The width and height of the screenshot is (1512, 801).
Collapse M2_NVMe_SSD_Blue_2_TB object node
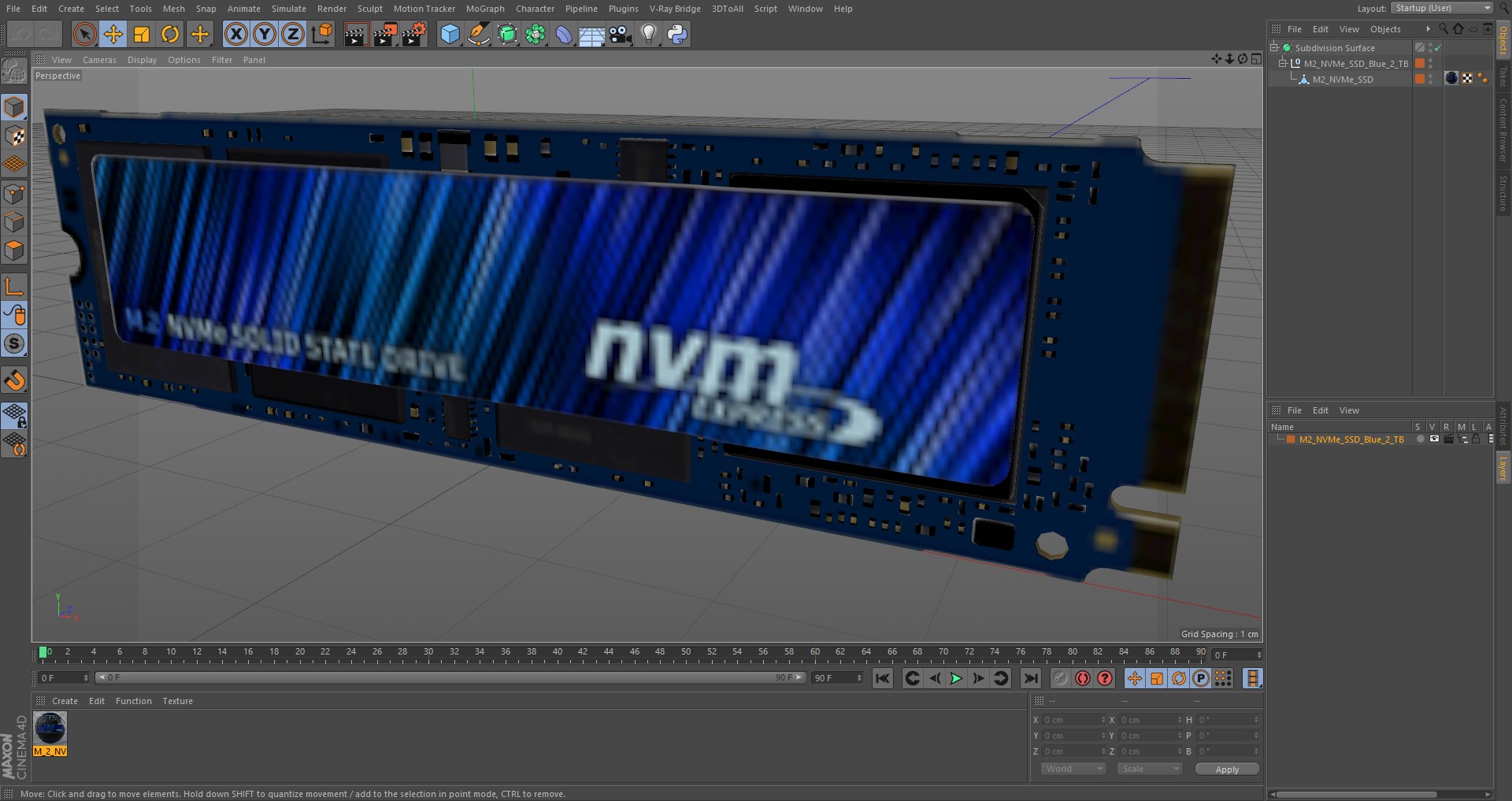tap(1284, 63)
